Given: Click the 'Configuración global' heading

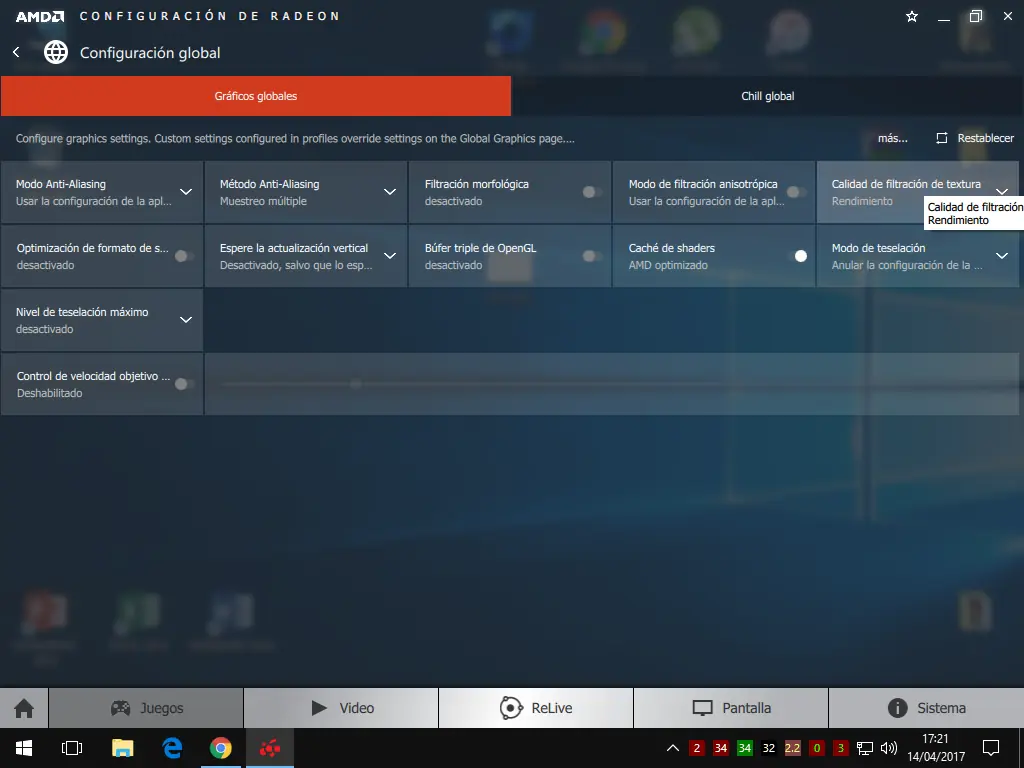Looking at the screenshot, I should click(x=150, y=53).
